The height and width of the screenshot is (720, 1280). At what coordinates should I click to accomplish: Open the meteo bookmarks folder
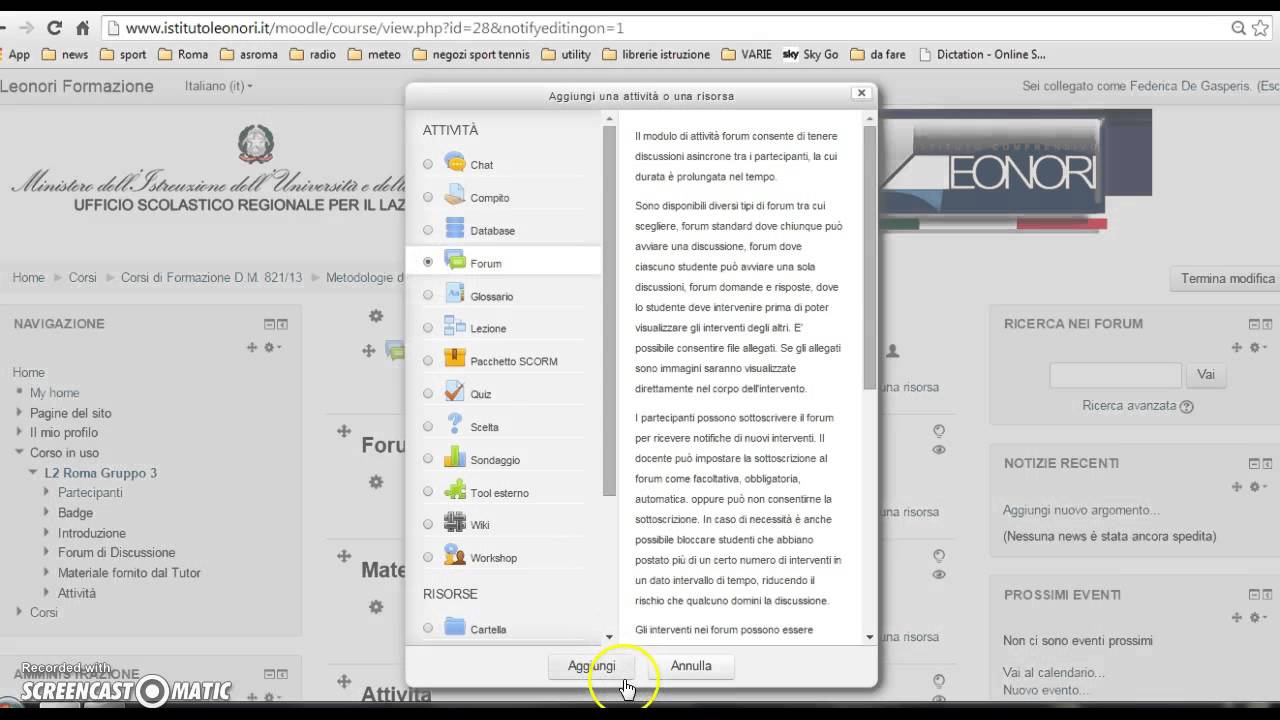click(374, 55)
